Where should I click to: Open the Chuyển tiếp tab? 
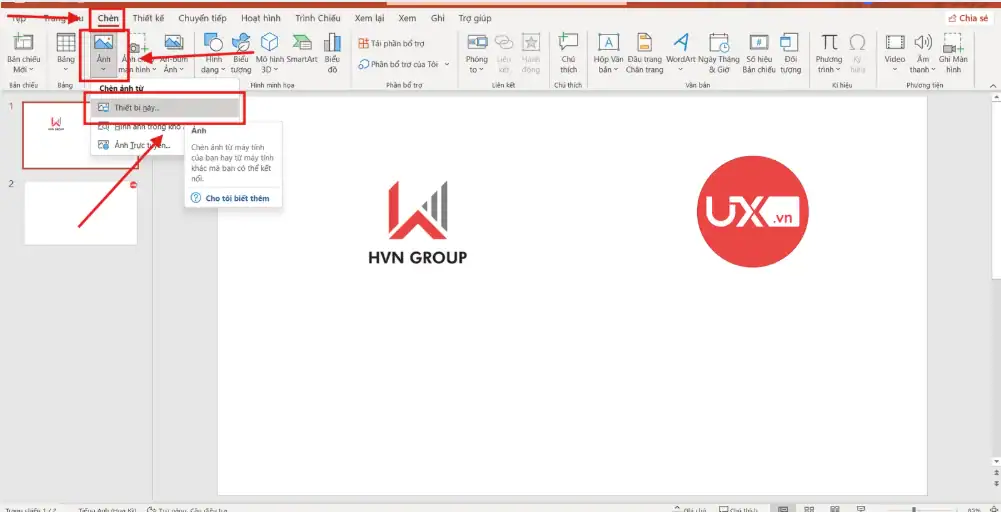[202, 19]
